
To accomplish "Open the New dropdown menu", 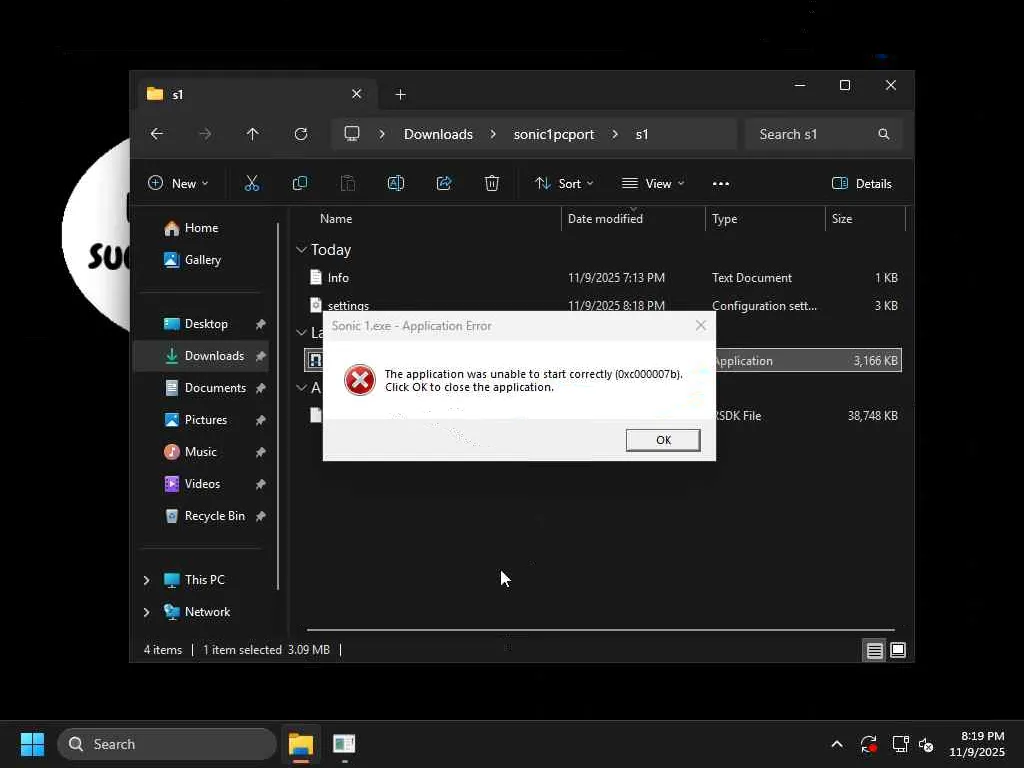I will tap(178, 184).
